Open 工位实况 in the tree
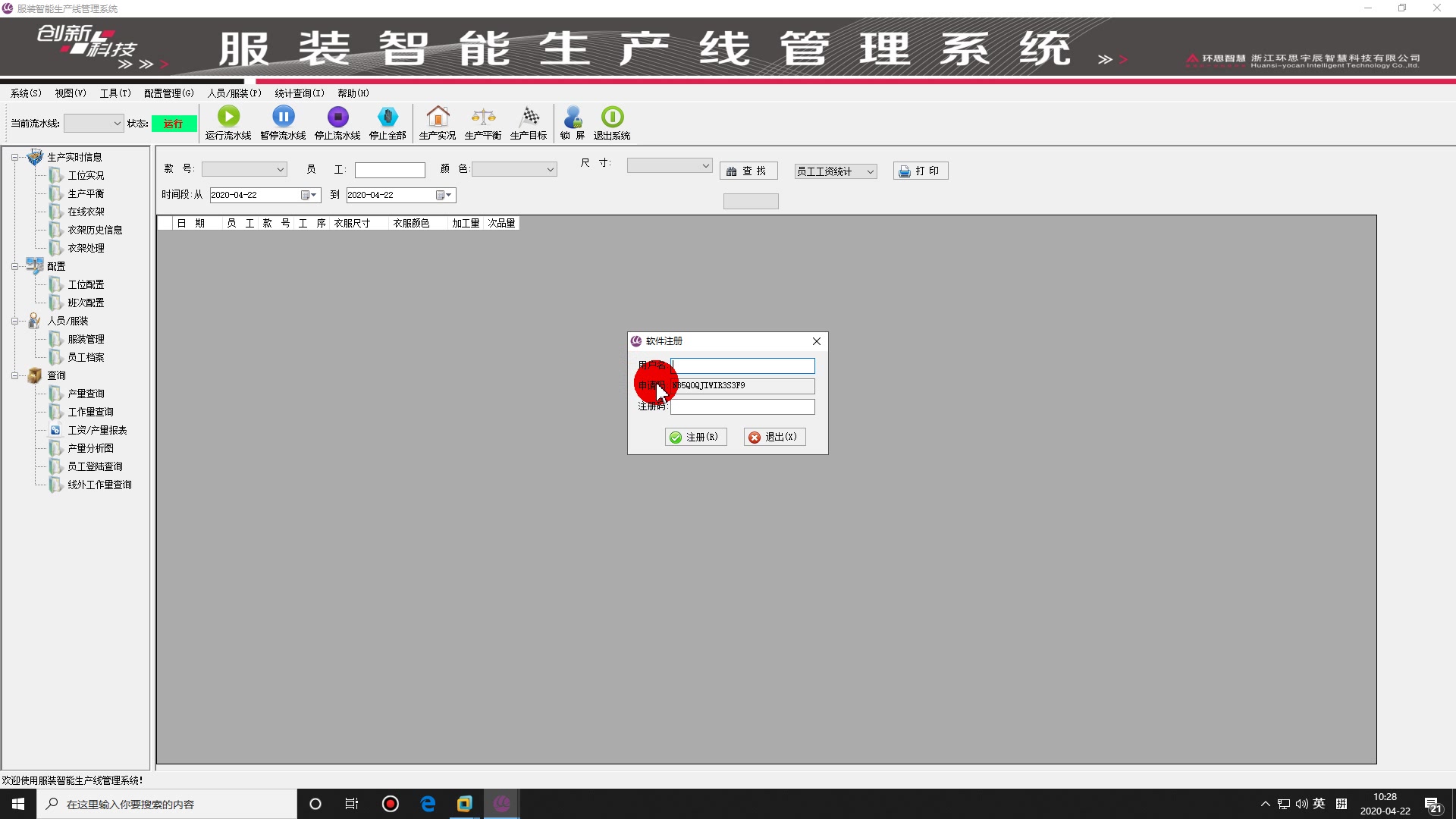The height and width of the screenshot is (819, 1456). (x=86, y=175)
